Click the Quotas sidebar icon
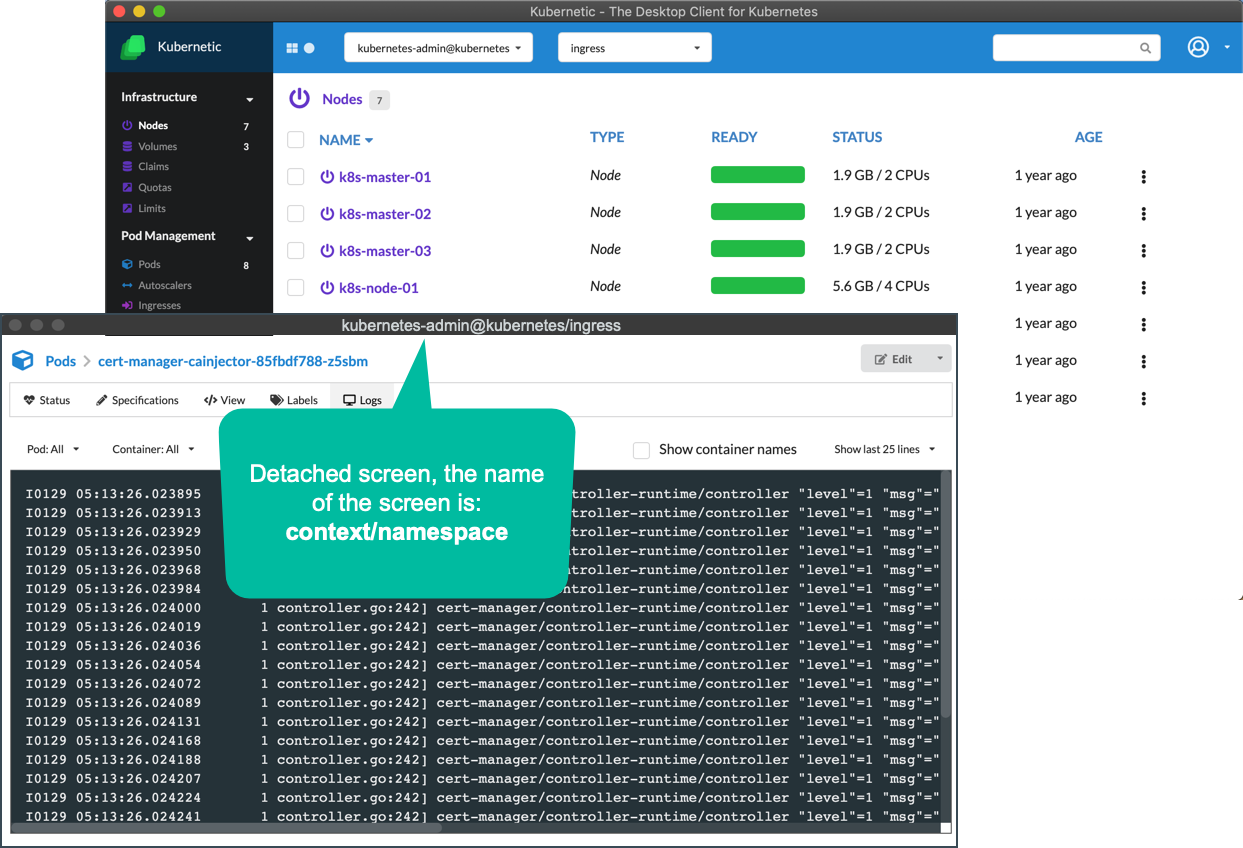The width and height of the screenshot is (1243, 848). pos(127,188)
